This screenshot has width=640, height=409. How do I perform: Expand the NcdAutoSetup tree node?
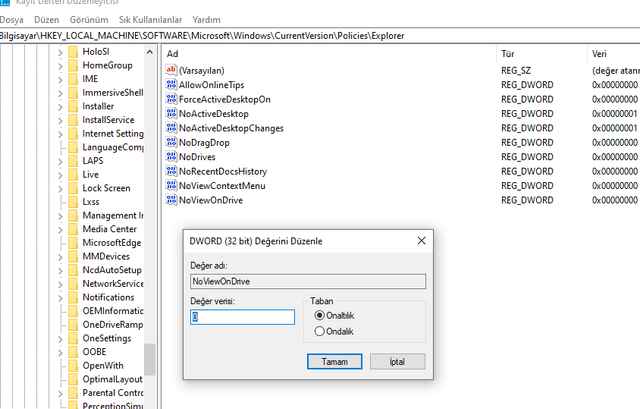(60, 271)
